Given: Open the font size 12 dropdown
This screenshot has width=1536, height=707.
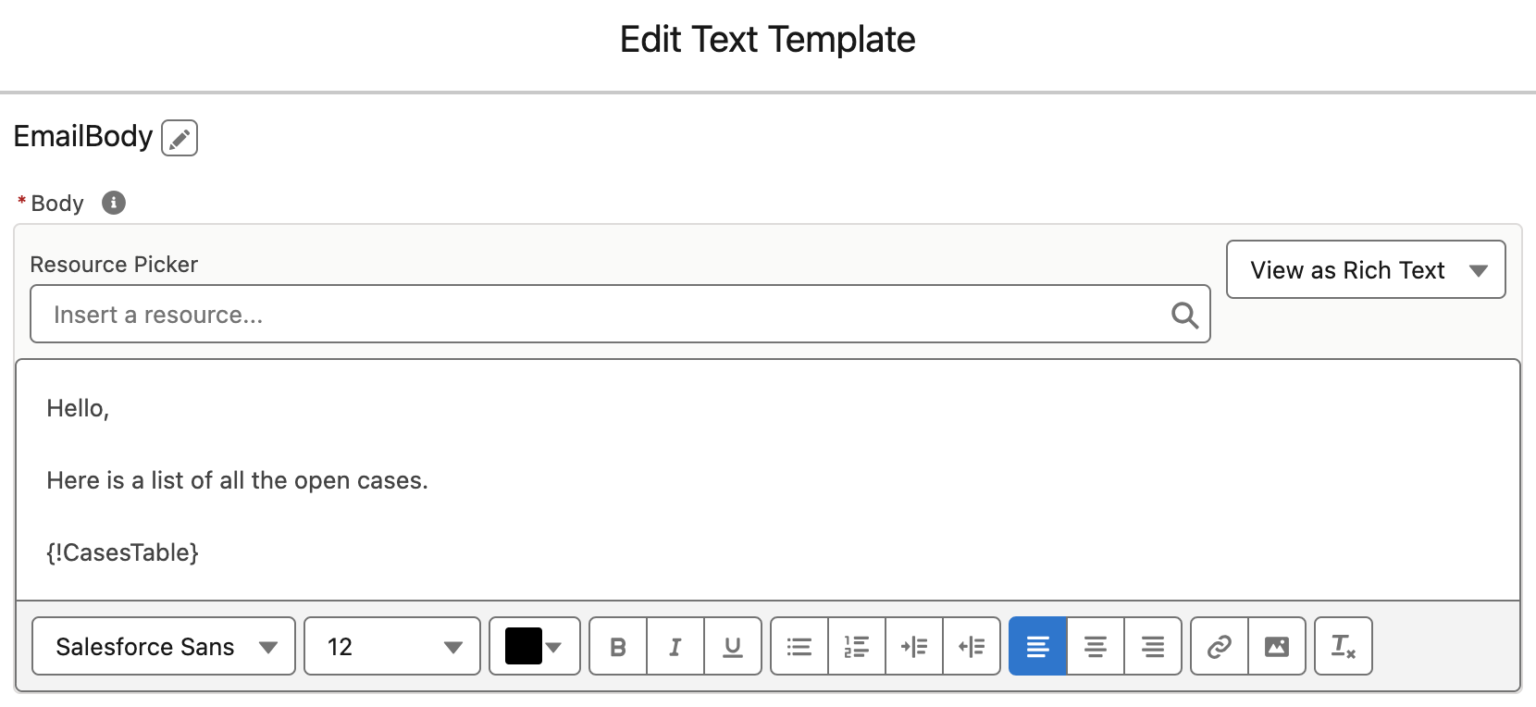Looking at the screenshot, I should 391,646.
